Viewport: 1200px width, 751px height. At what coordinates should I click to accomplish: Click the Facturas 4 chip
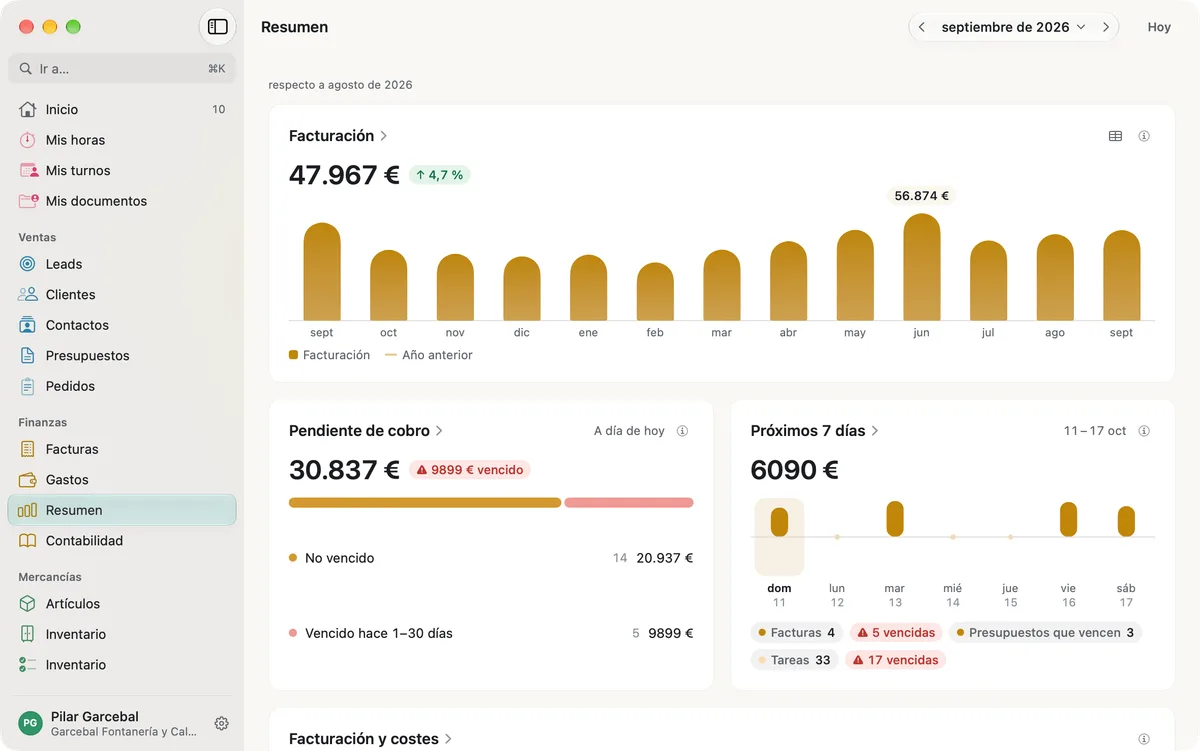(796, 632)
